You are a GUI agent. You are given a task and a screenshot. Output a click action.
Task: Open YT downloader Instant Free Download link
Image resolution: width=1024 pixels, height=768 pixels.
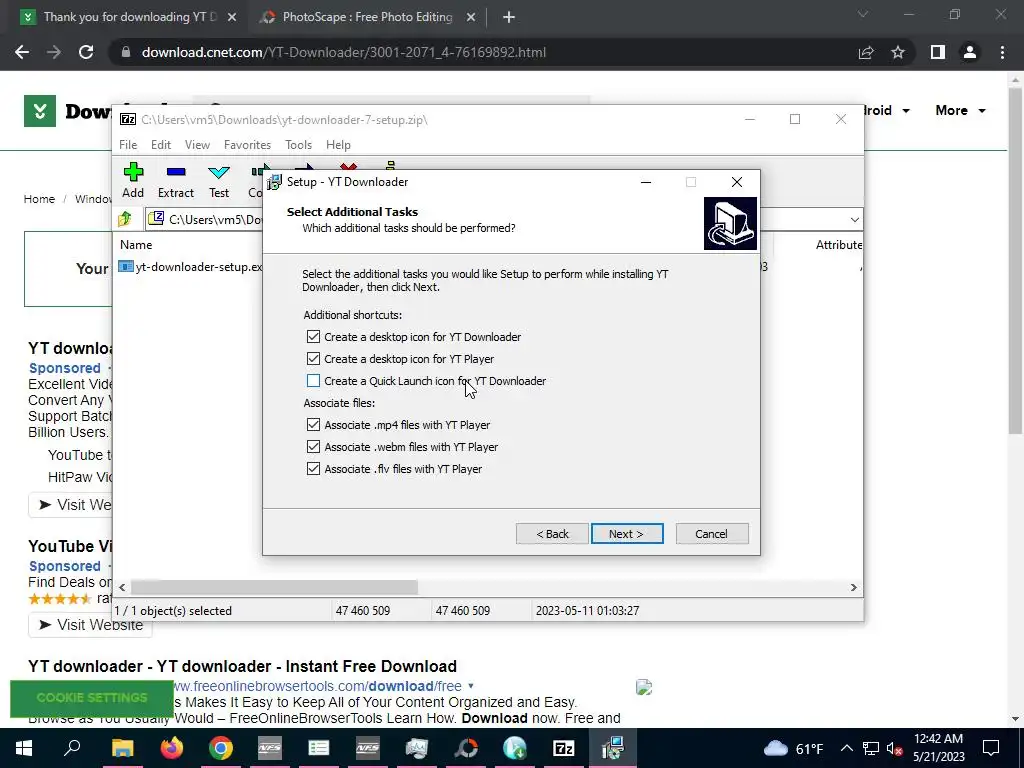[242, 666]
